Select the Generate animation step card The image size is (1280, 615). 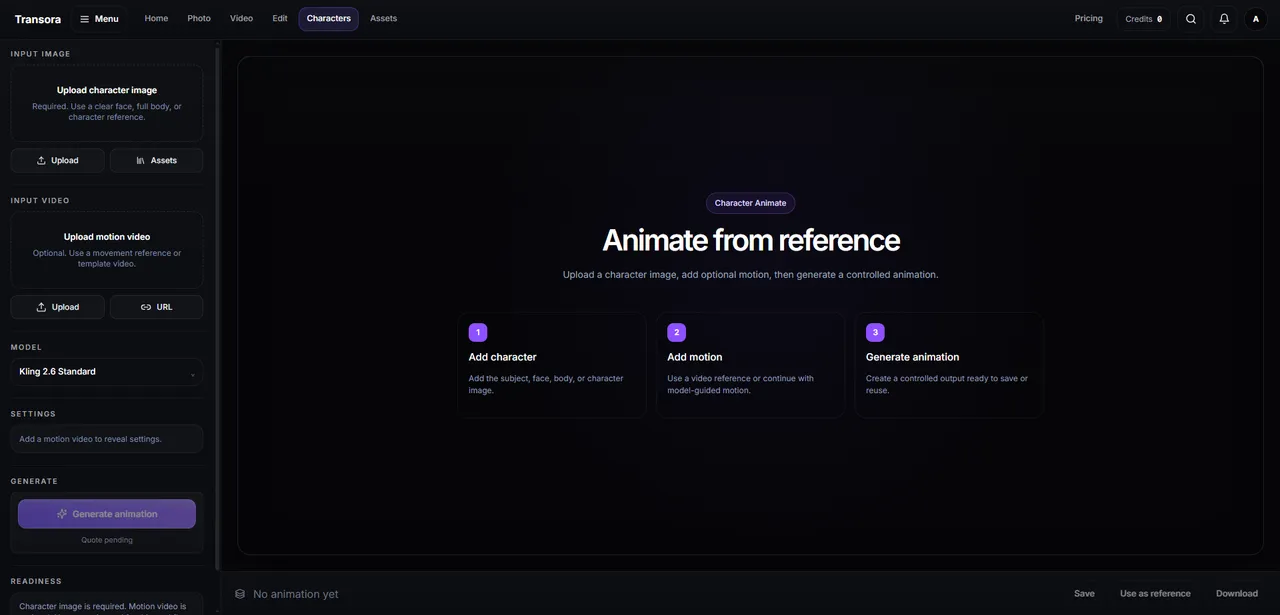949,365
